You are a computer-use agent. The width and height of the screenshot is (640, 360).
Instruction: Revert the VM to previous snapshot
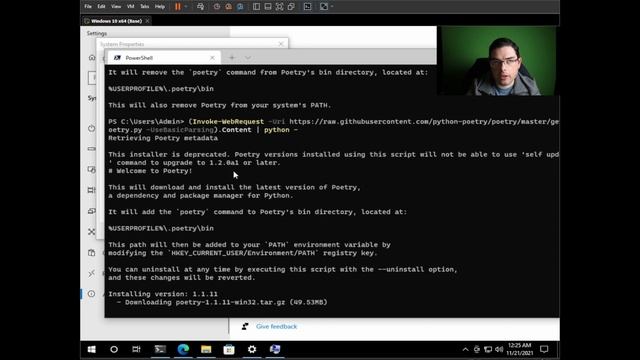click(229, 7)
